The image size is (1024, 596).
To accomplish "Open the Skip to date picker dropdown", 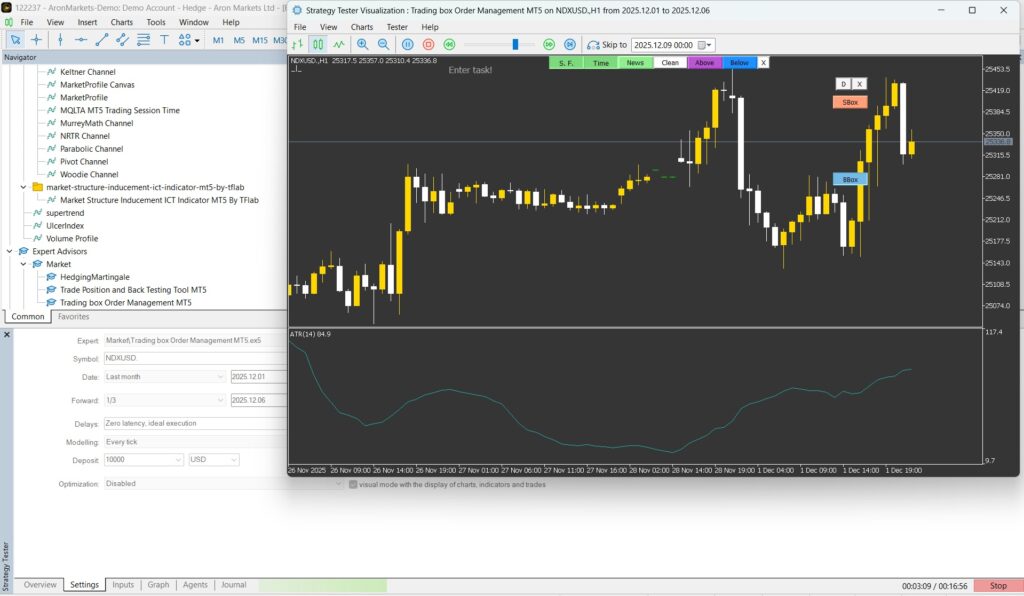I will pos(706,45).
